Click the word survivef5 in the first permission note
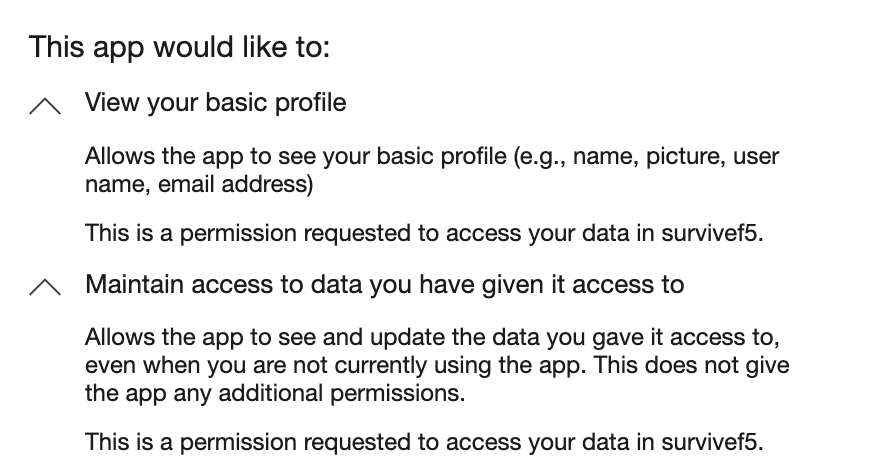 pyautogui.click(x=712, y=233)
